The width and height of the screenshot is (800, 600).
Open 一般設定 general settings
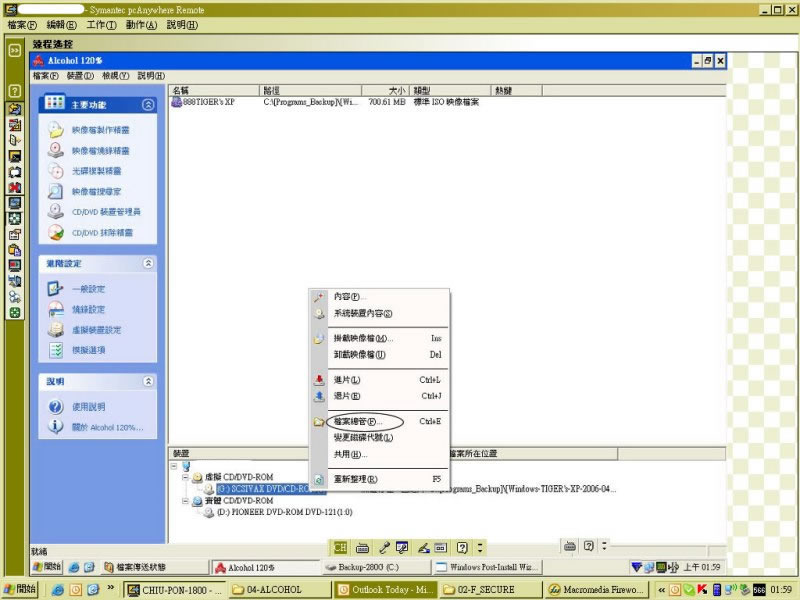click(88, 289)
